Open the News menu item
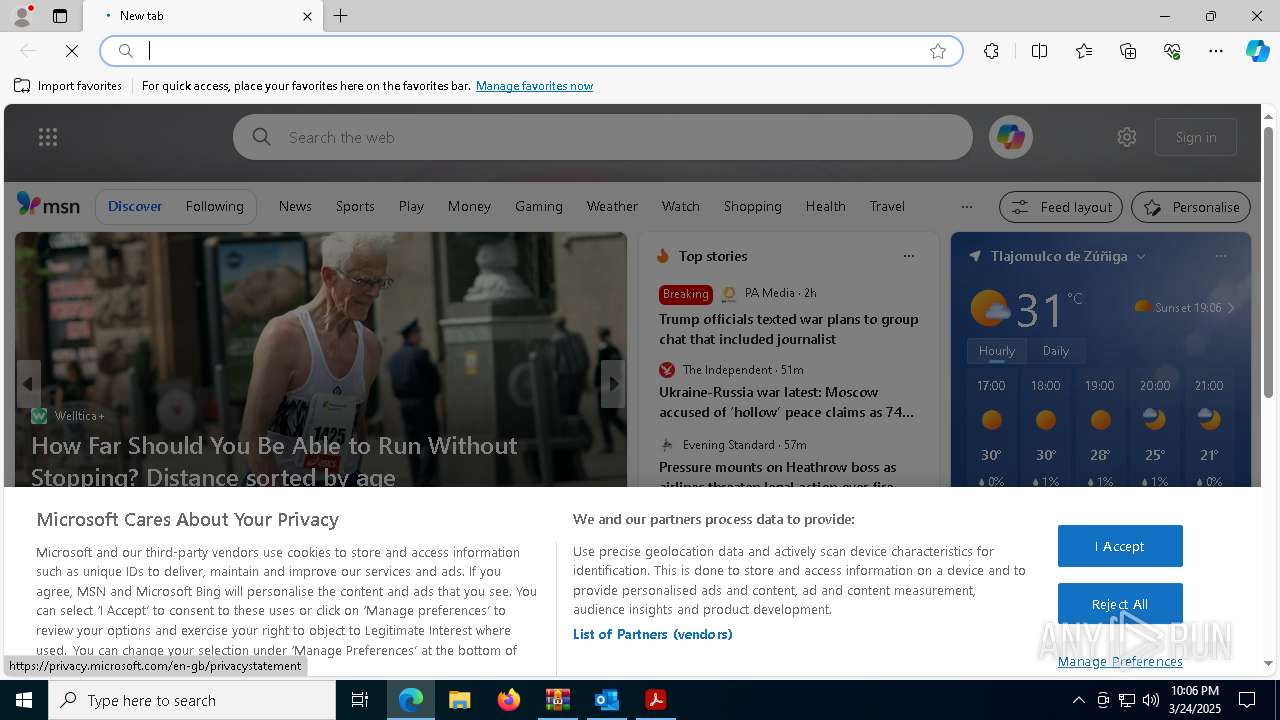 click(295, 206)
